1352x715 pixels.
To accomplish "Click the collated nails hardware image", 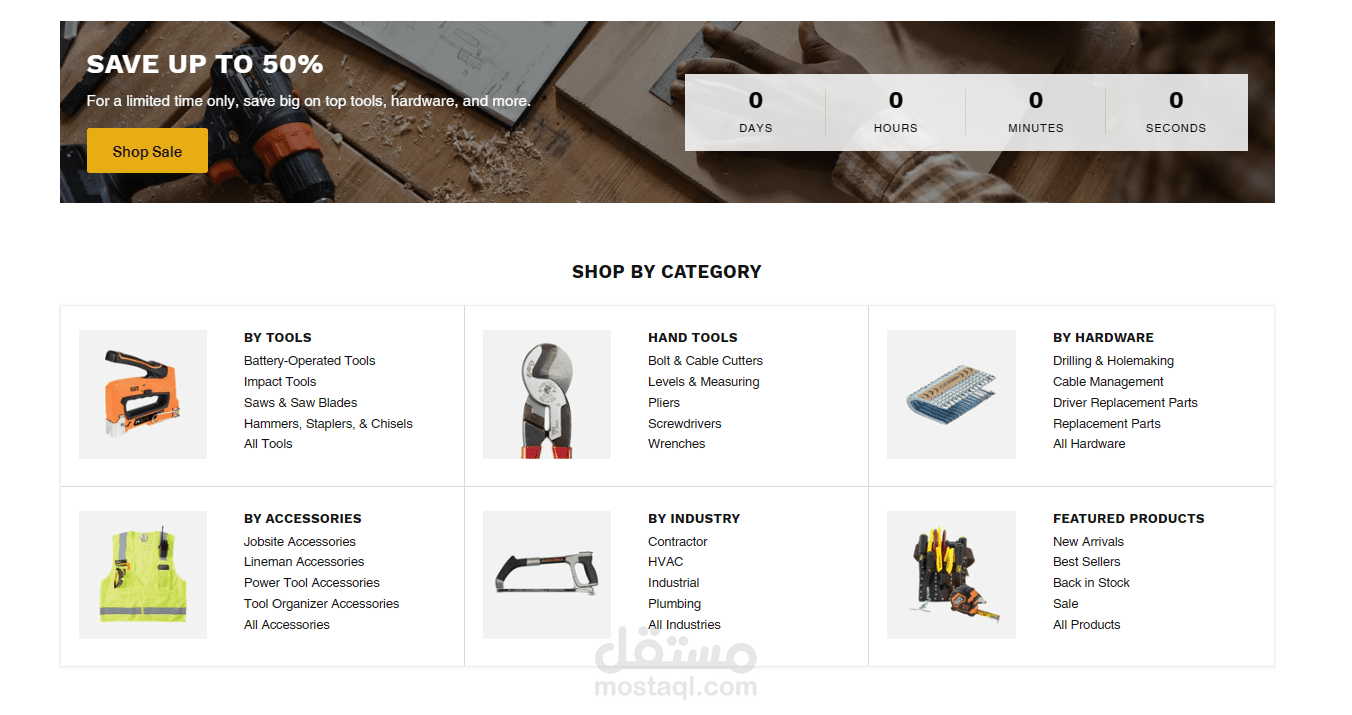I will [951, 394].
